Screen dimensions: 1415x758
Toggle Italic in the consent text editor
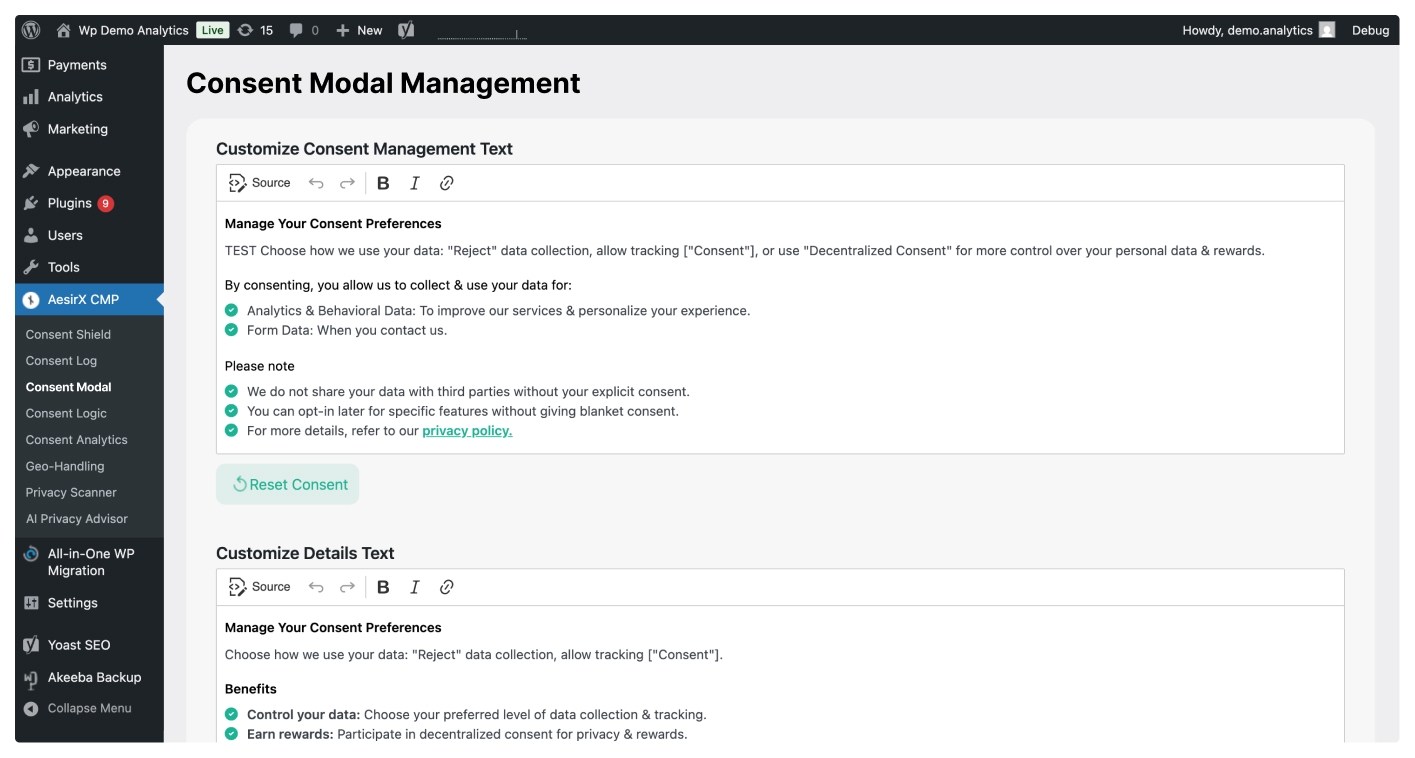(x=414, y=183)
